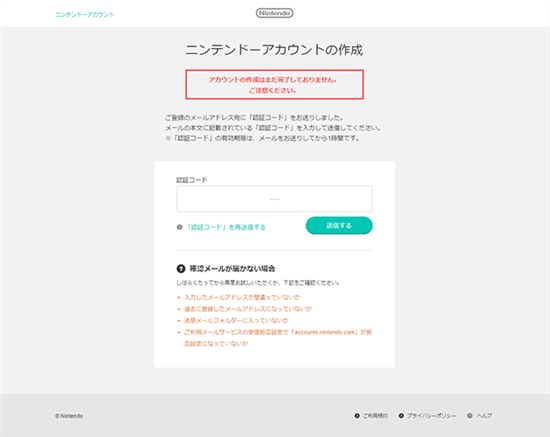550x437 pixels.
Task: Click the 確認メールが届かない場合 heading
Action: 232,269
